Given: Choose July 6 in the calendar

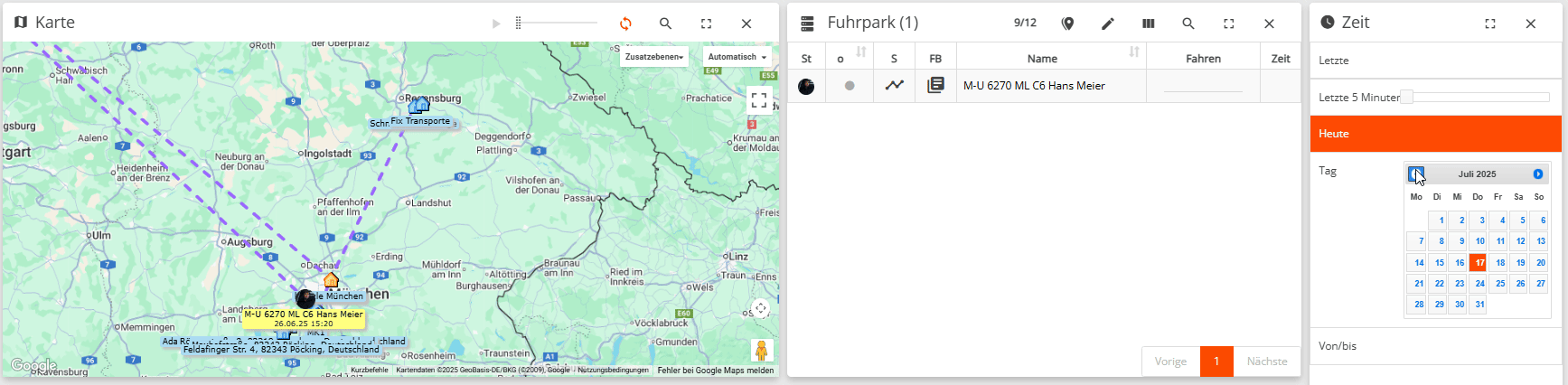Looking at the screenshot, I should click(x=1539, y=221).
